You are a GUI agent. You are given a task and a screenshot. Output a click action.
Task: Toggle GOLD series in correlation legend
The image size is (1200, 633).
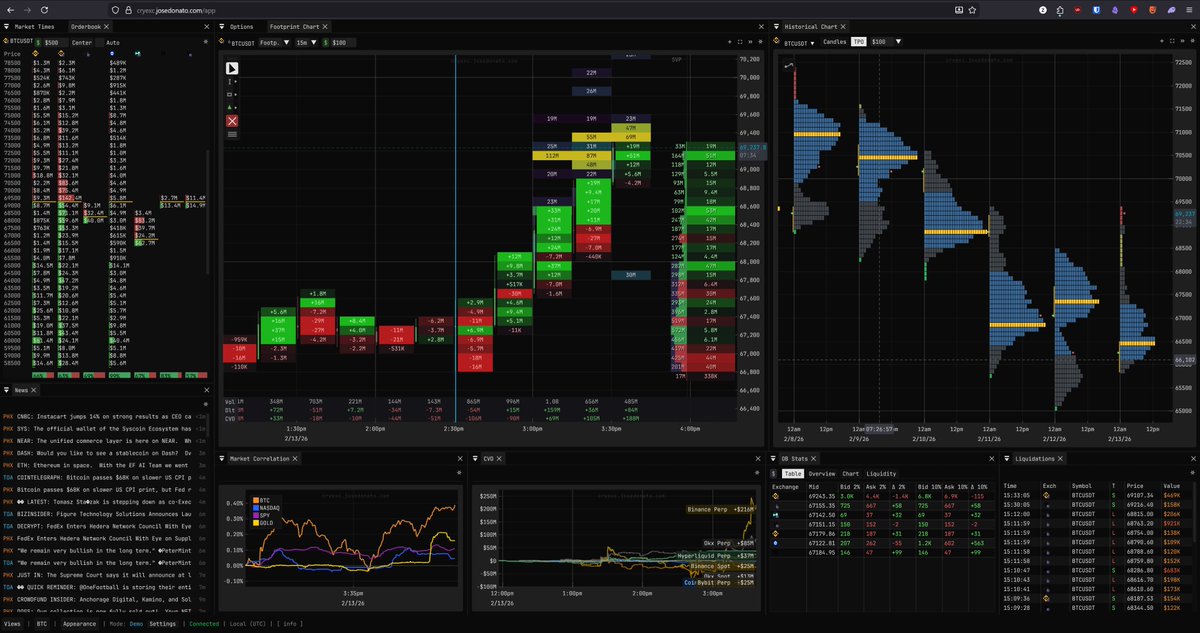point(265,523)
